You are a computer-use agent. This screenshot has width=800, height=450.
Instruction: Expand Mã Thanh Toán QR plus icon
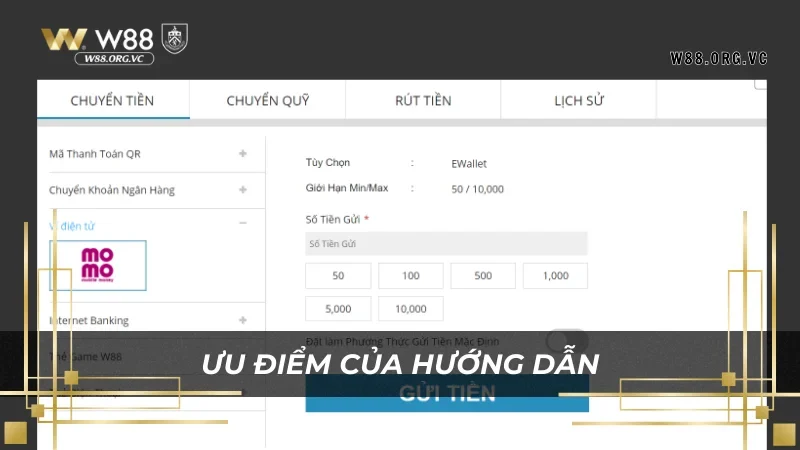pyautogui.click(x=243, y=154)
